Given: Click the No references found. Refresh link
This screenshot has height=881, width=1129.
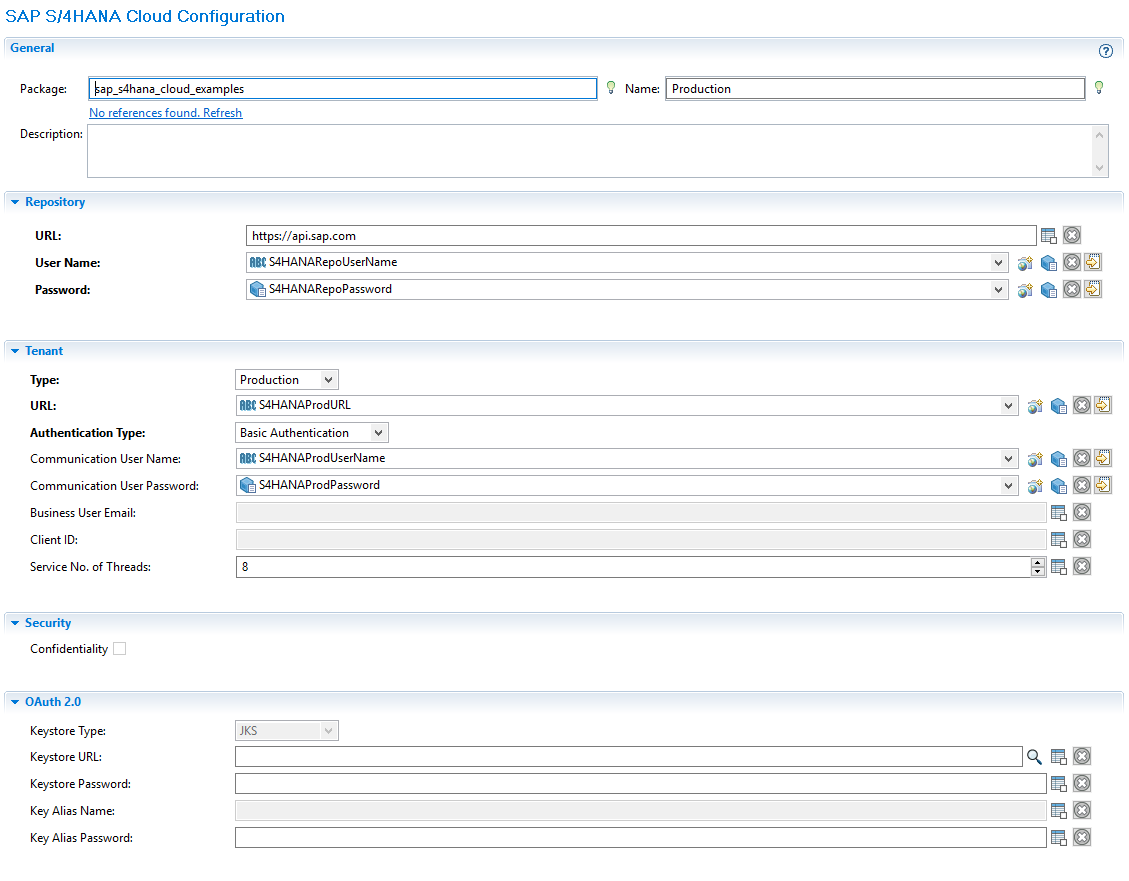Looking at the screenshot, I should [165, 113].
